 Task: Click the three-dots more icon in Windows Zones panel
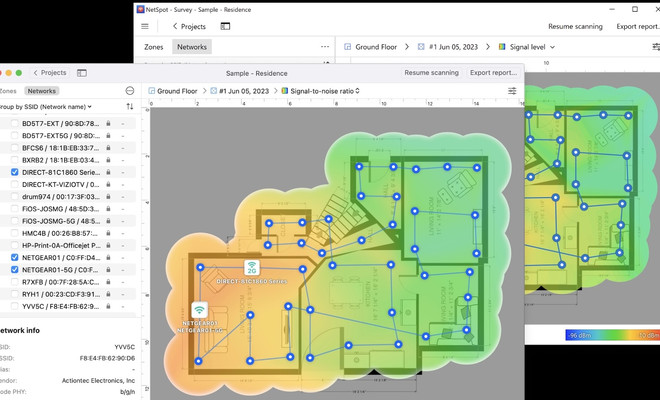[x=325, y=47]
